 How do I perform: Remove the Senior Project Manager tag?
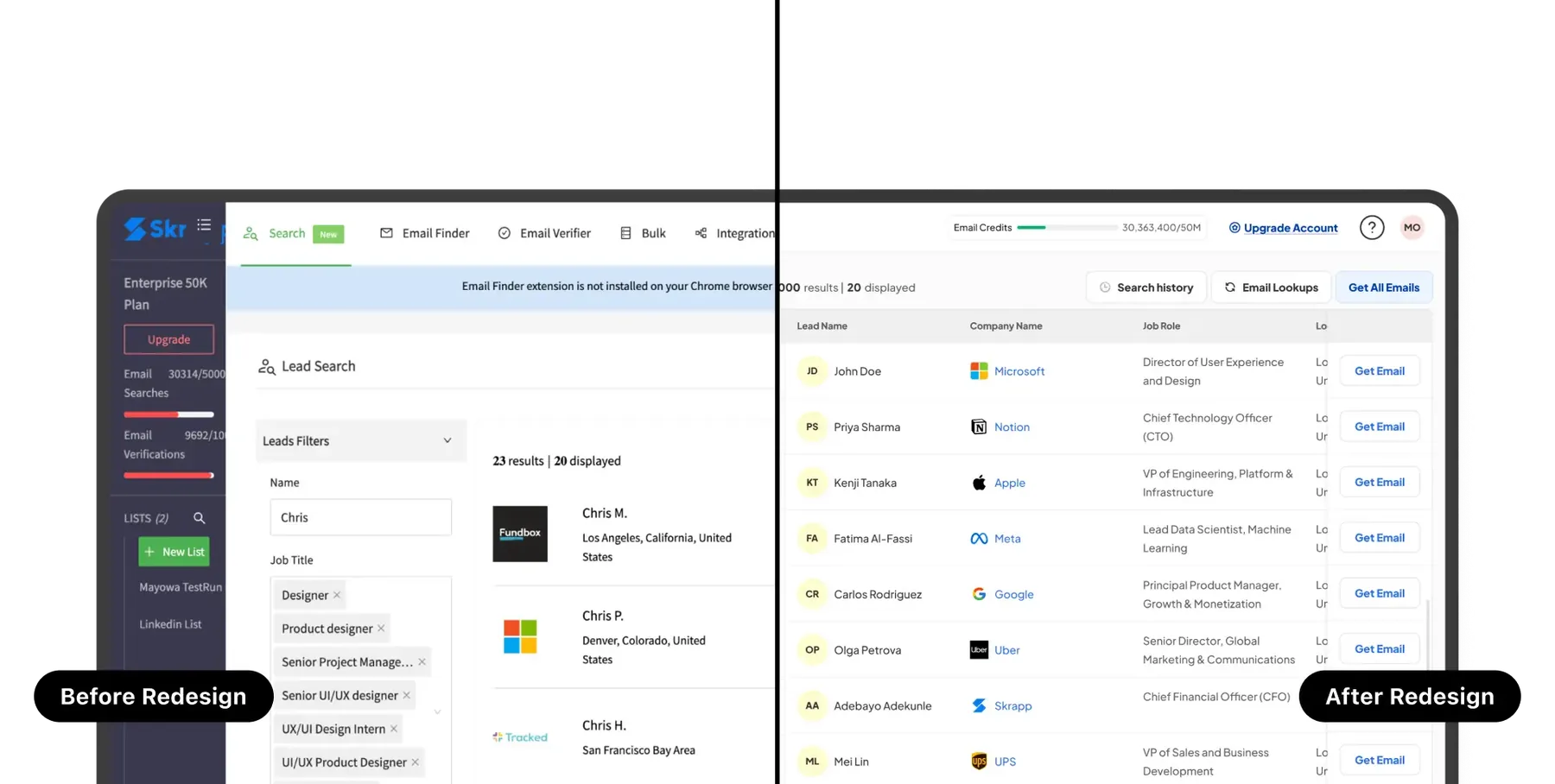[422, 662]
